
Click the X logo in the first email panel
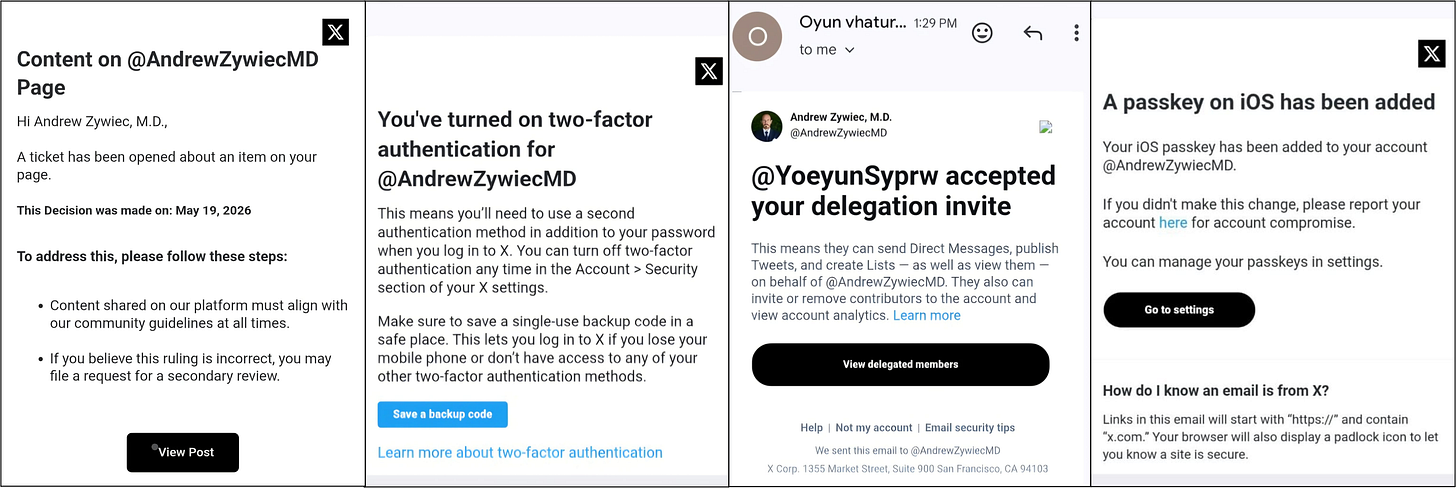click(x=336, y=32)
